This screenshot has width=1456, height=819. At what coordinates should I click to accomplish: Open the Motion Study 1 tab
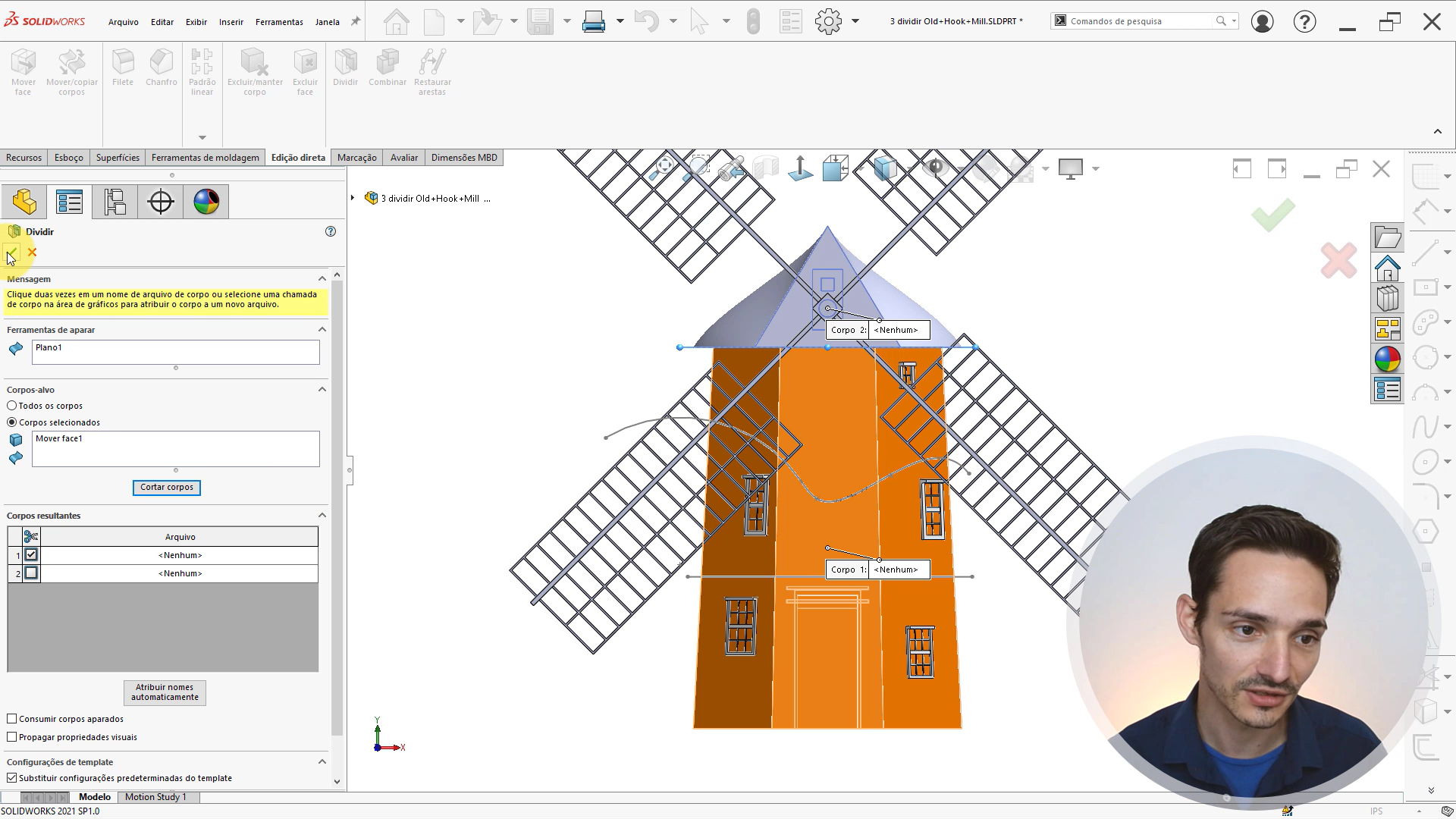(155, 797)
